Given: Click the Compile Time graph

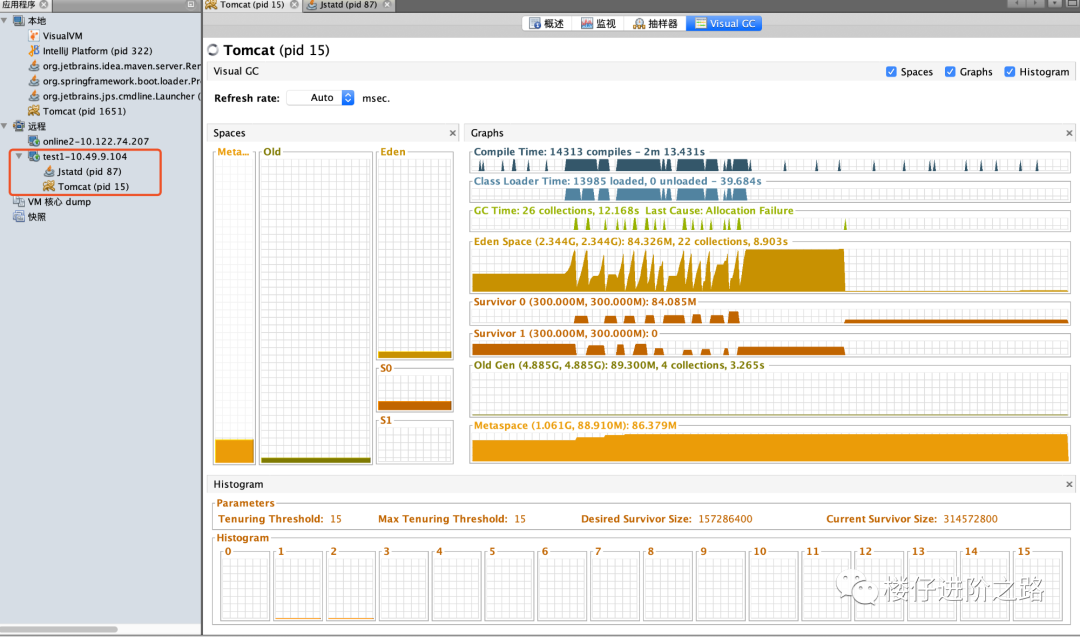Looking at the screenshot, I should [769, 164].
